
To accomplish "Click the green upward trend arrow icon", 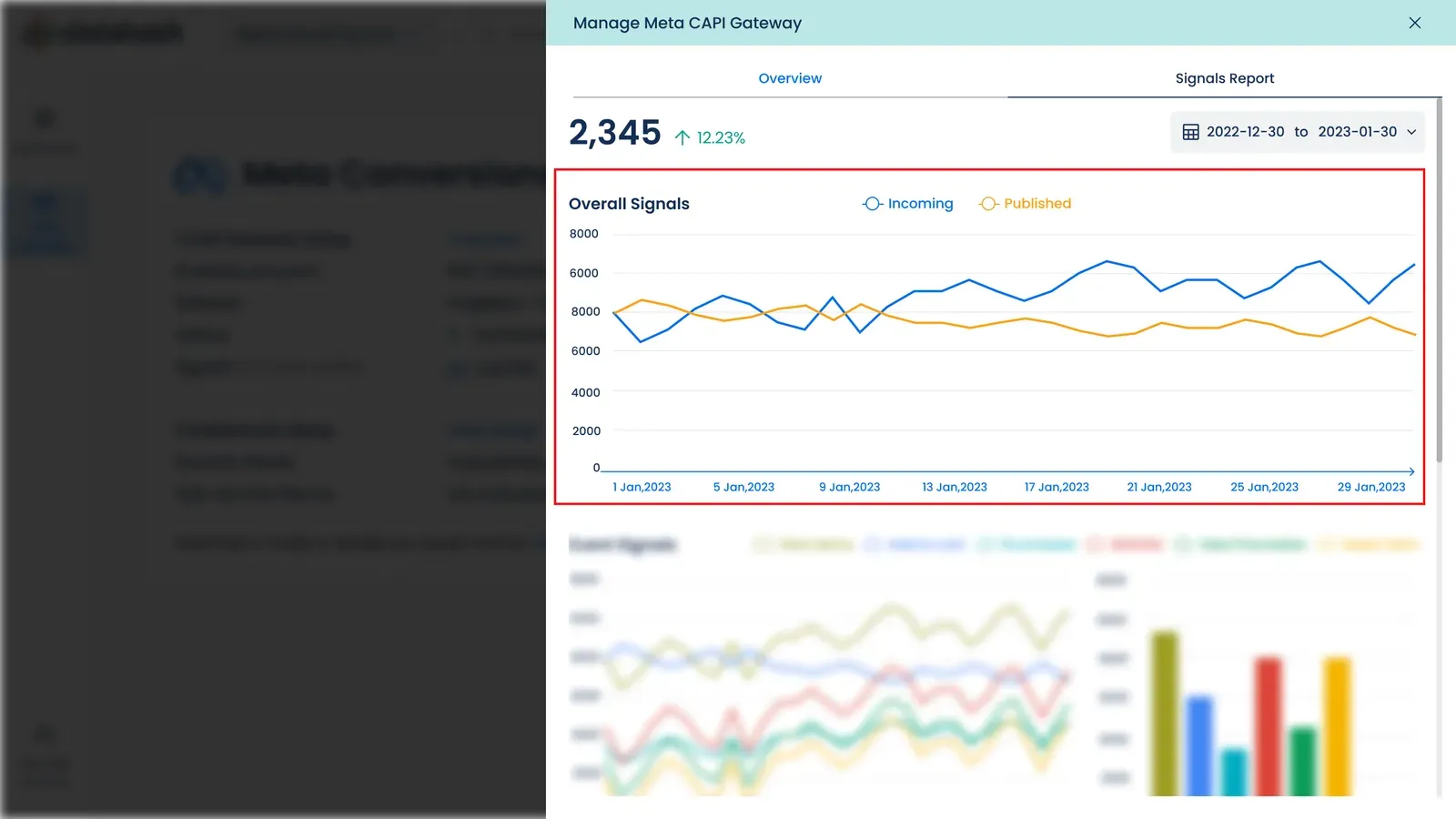I will click(682, 137).
